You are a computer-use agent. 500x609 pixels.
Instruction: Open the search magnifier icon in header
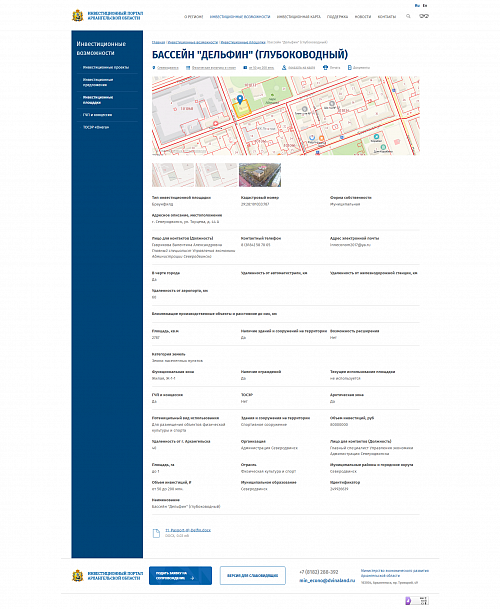pyautogui.click(x=408, y=16)
